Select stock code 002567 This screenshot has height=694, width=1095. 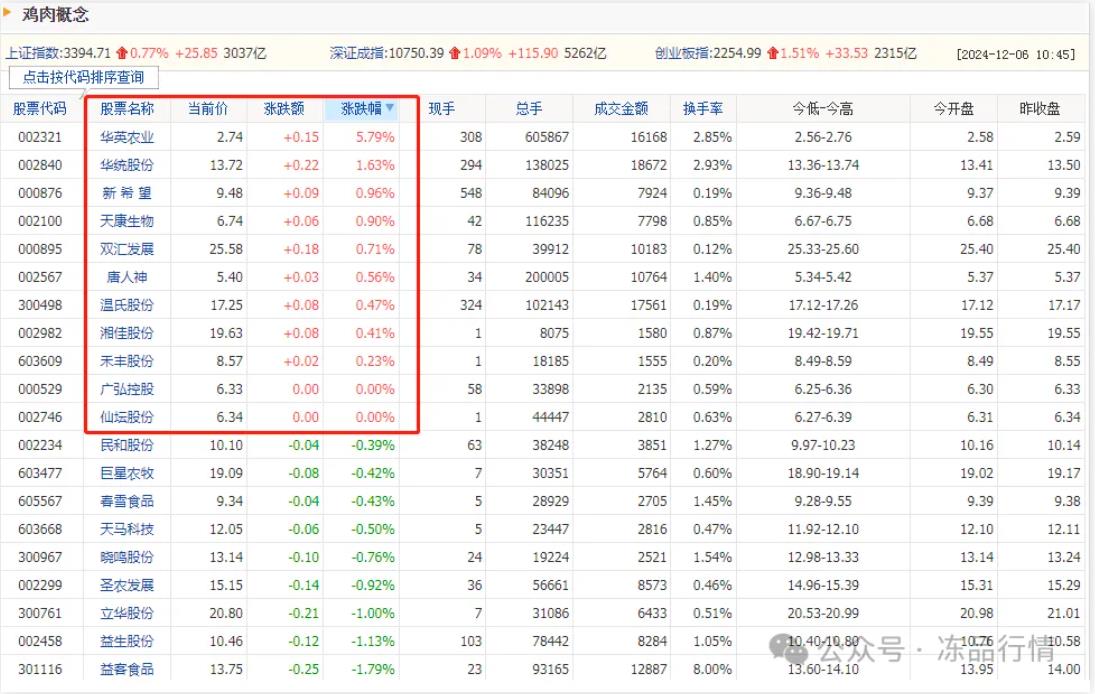point(40,277)
